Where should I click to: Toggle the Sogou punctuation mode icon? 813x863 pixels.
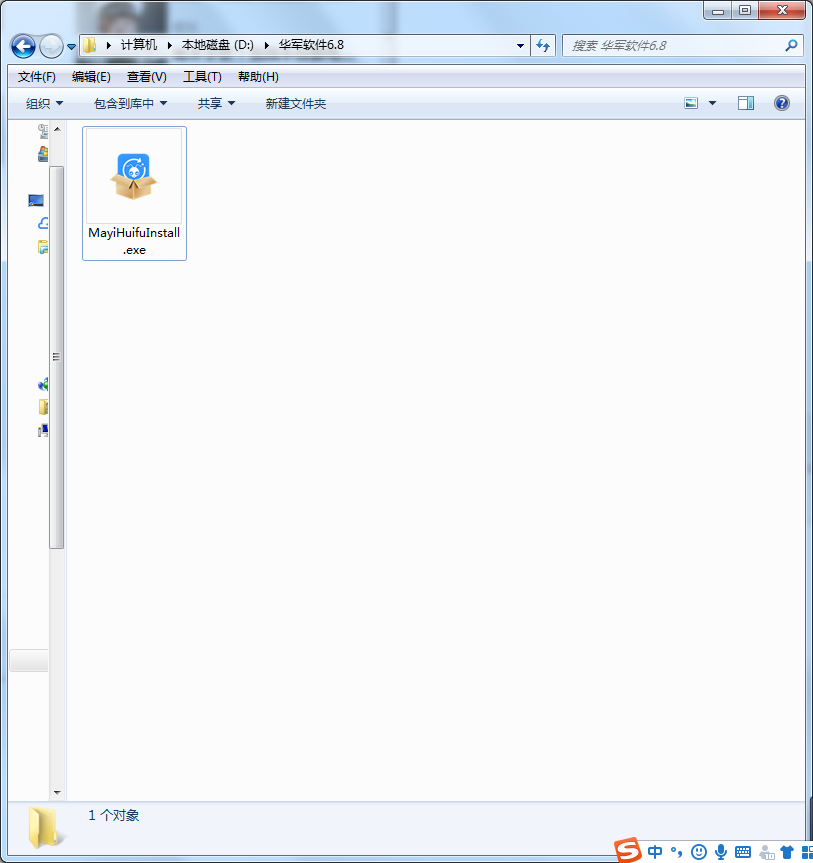coord(676,852)
